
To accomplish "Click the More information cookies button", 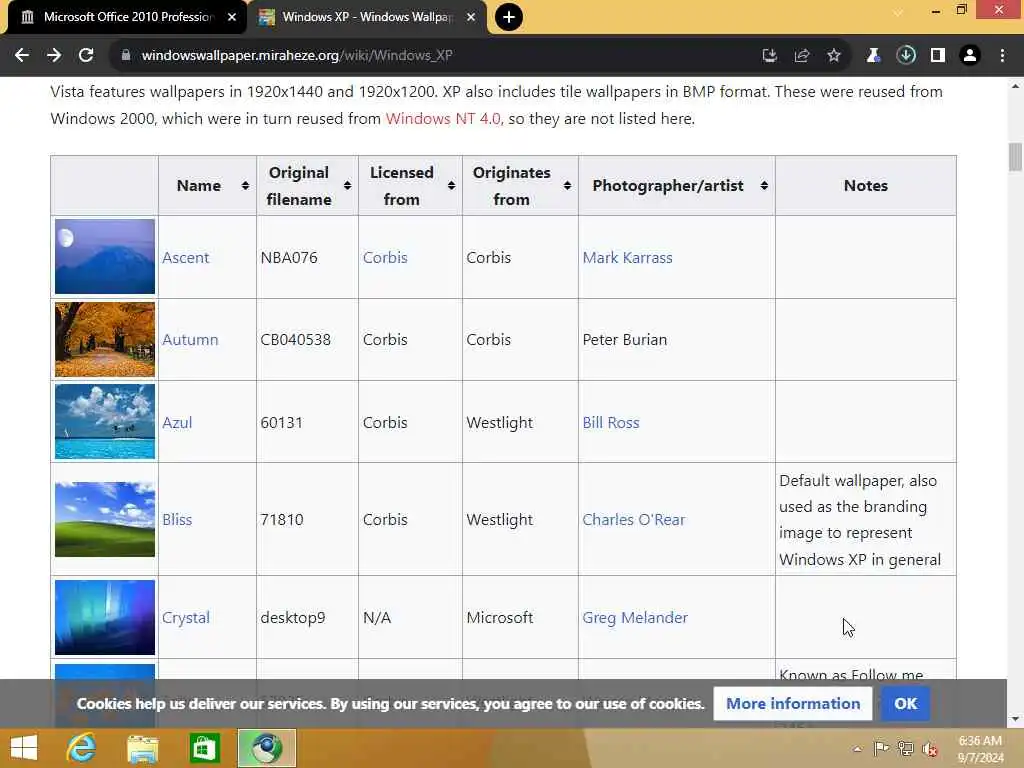I will [793, 704].
